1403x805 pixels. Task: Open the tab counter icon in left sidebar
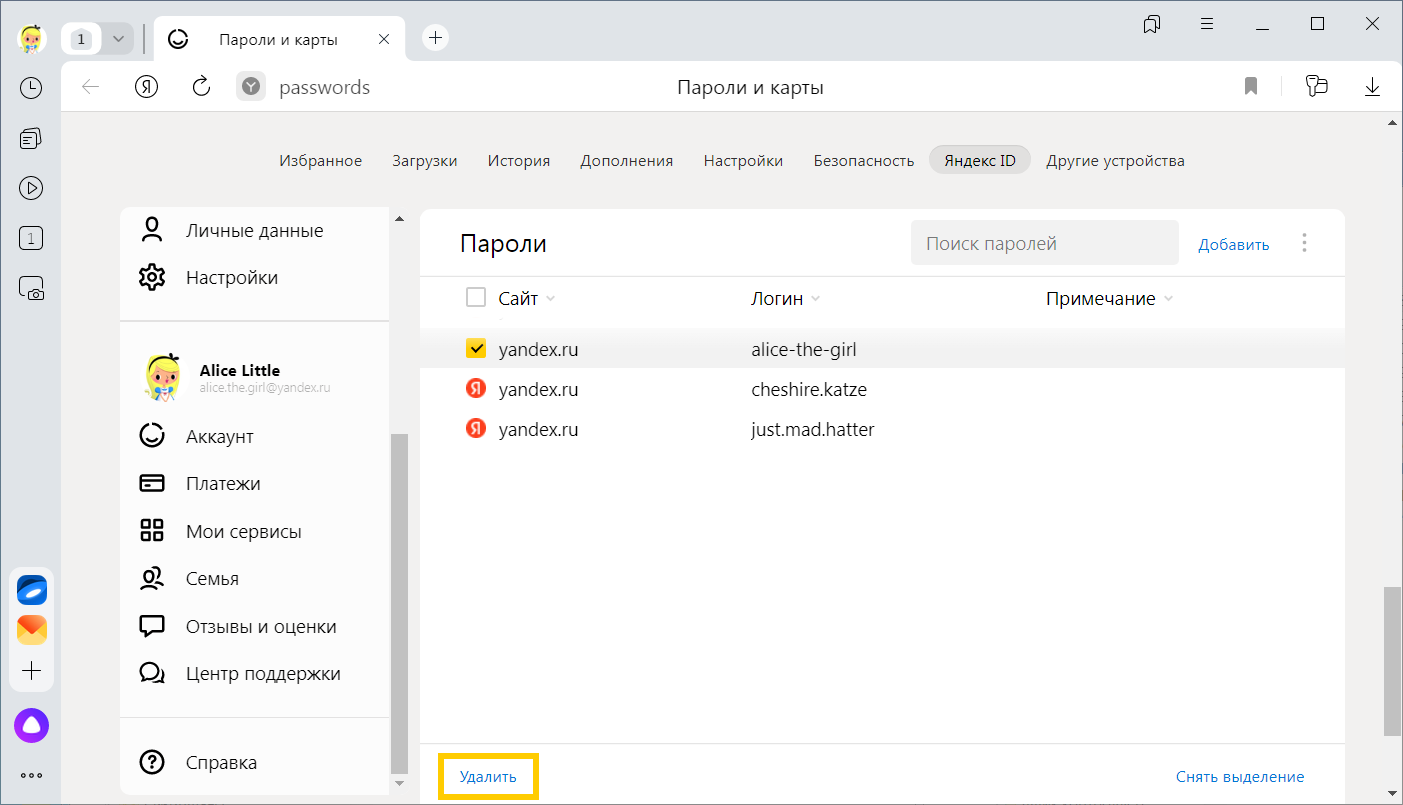31,238
